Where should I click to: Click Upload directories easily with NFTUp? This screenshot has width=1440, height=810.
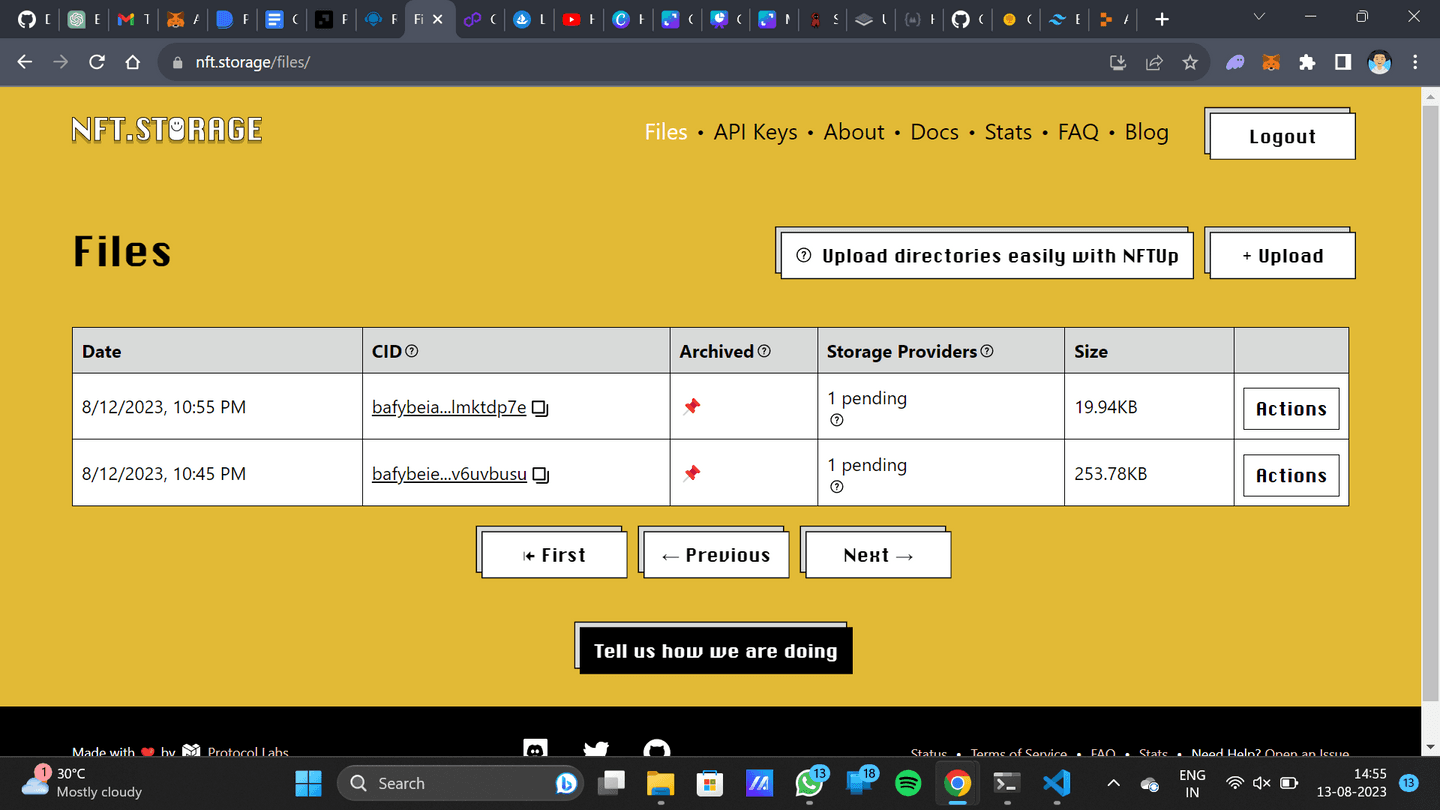(x=987, y=256)
